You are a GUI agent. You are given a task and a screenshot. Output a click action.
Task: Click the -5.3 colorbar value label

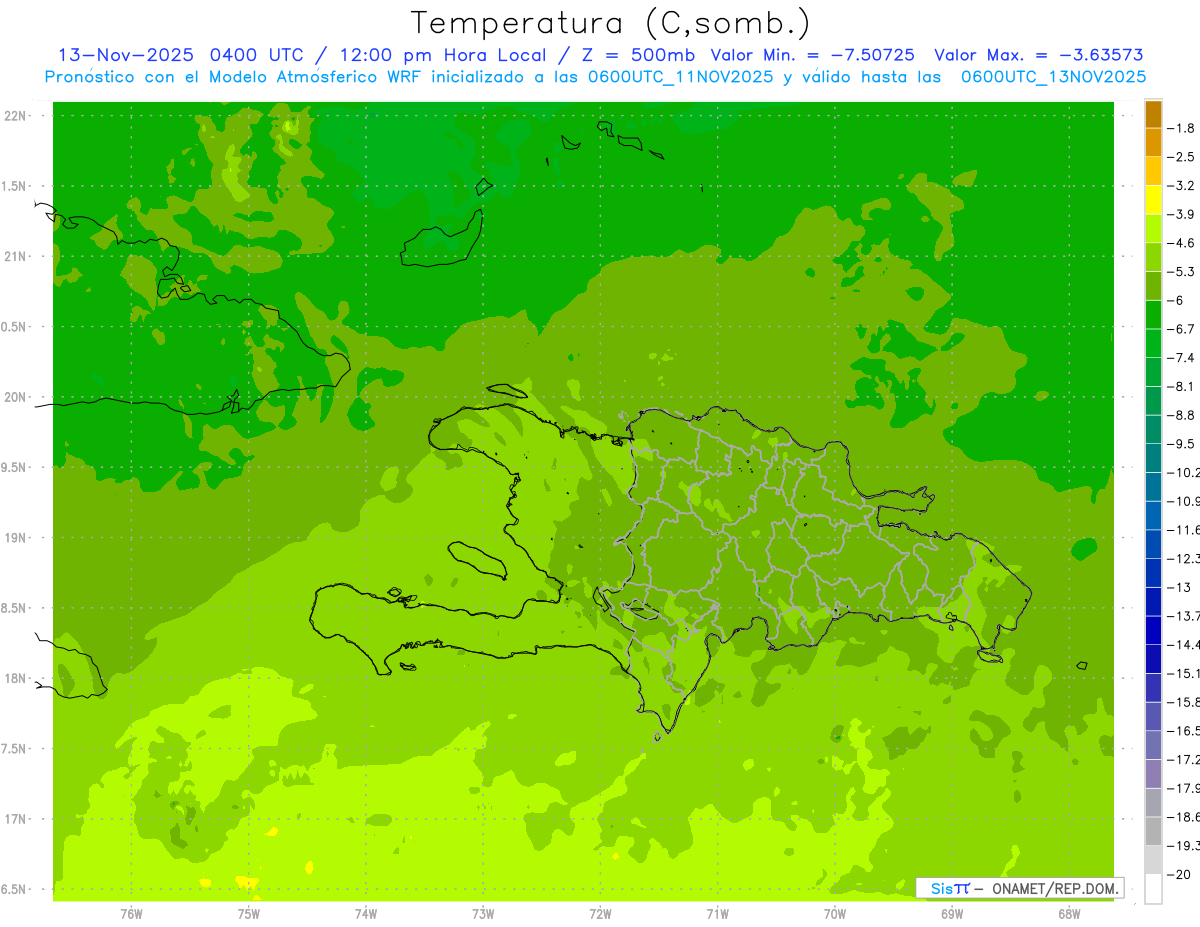click(1180, 272)
